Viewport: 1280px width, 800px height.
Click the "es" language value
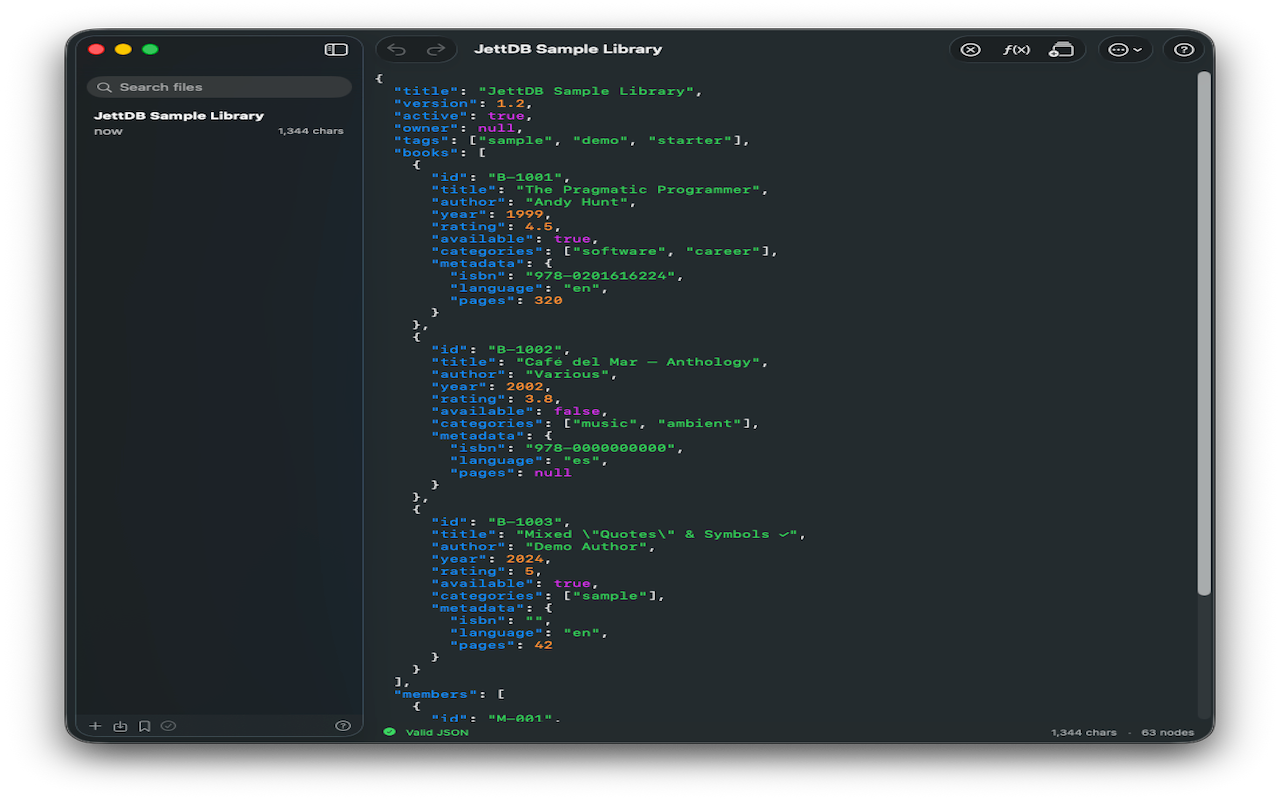pyautogui.click(x=581, y=460)
